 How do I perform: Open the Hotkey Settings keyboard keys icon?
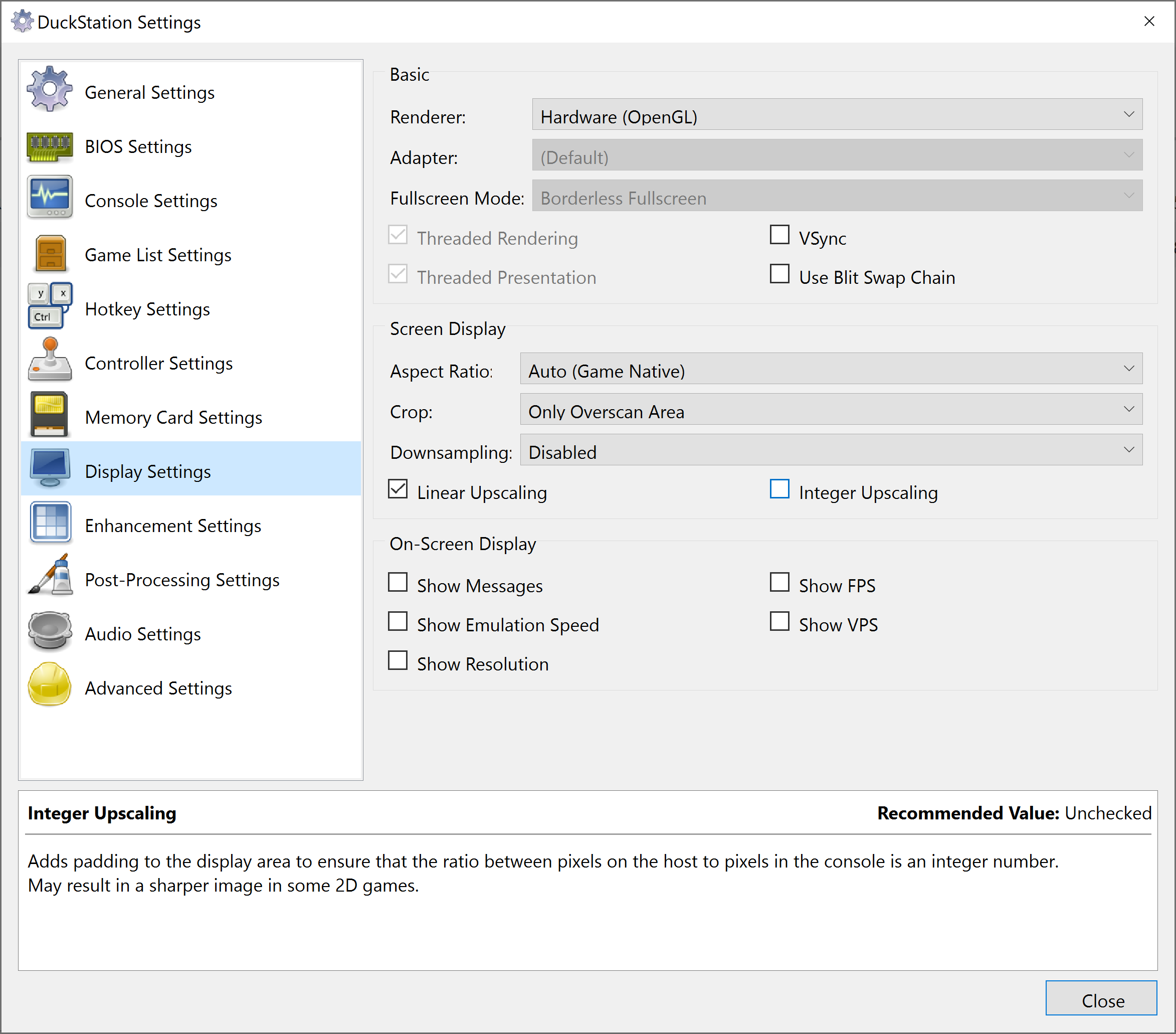[x=50, y=305]
